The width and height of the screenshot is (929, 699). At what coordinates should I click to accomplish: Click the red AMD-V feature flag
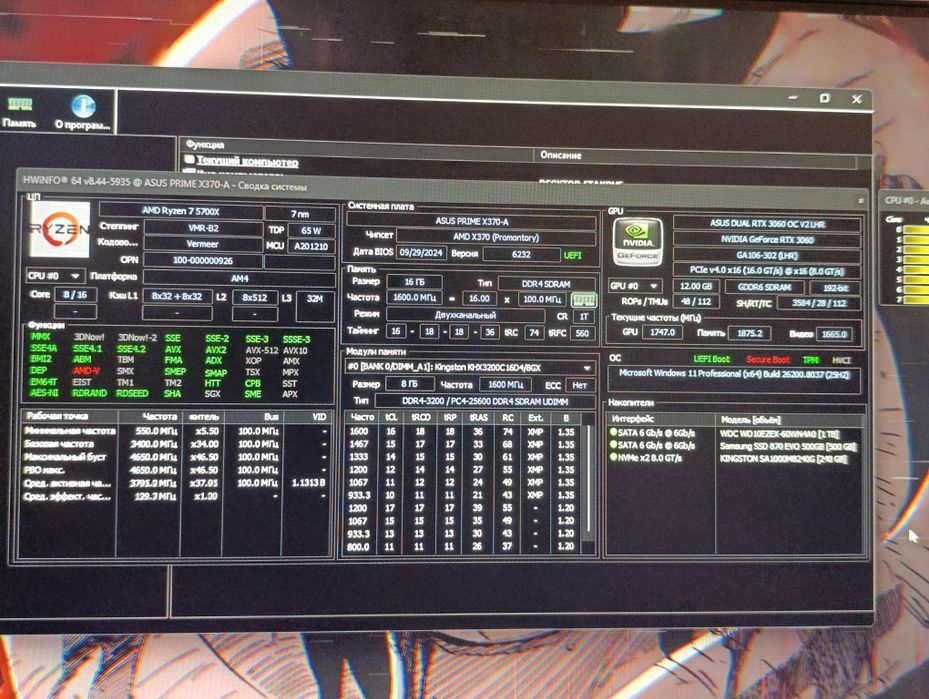click(86, 370)
